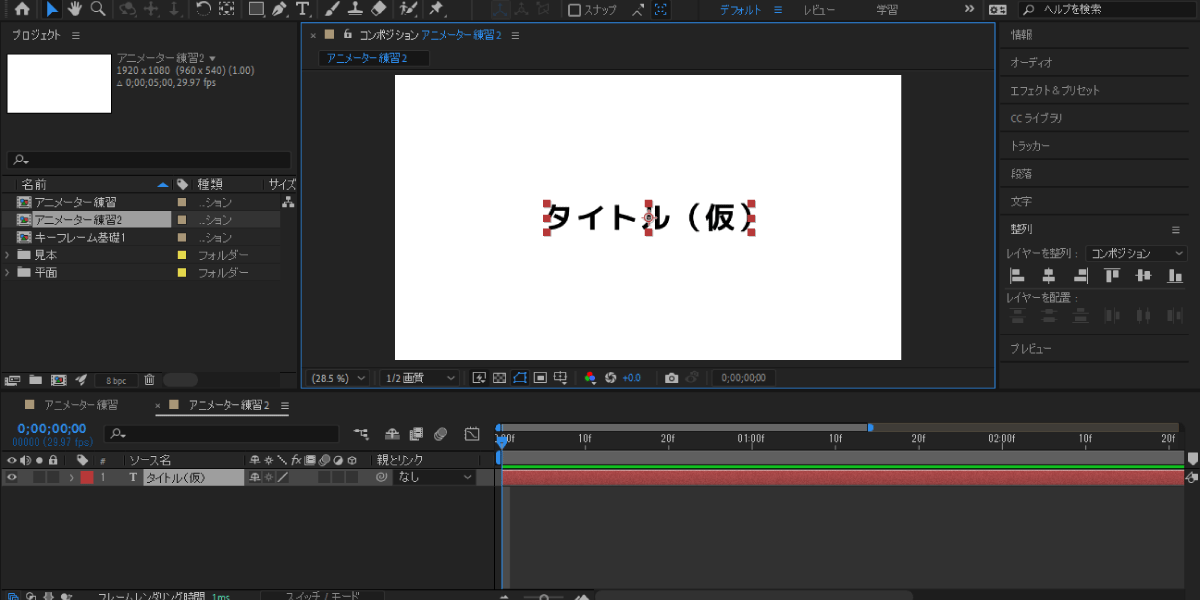Click the ヘルプを検索 search field

(x=1105, y=9)
